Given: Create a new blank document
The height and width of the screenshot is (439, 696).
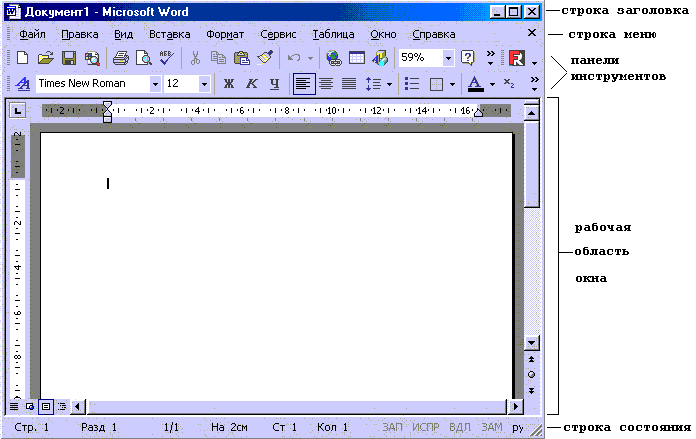Looking at the screenshot, I should pos(22,58).
